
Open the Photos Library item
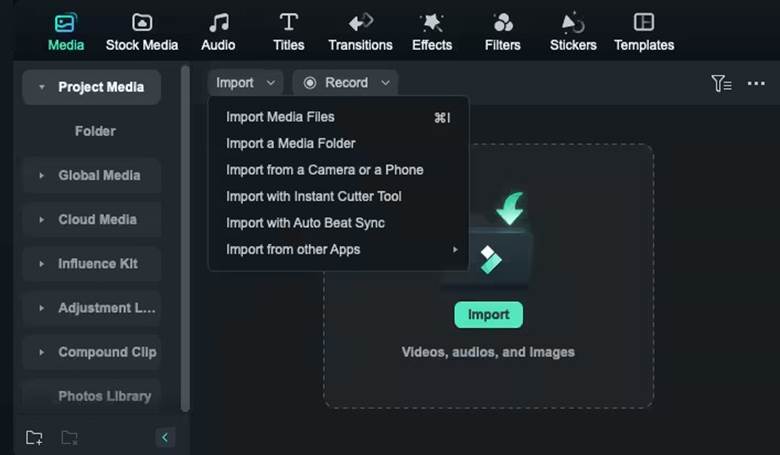[104, 396]
